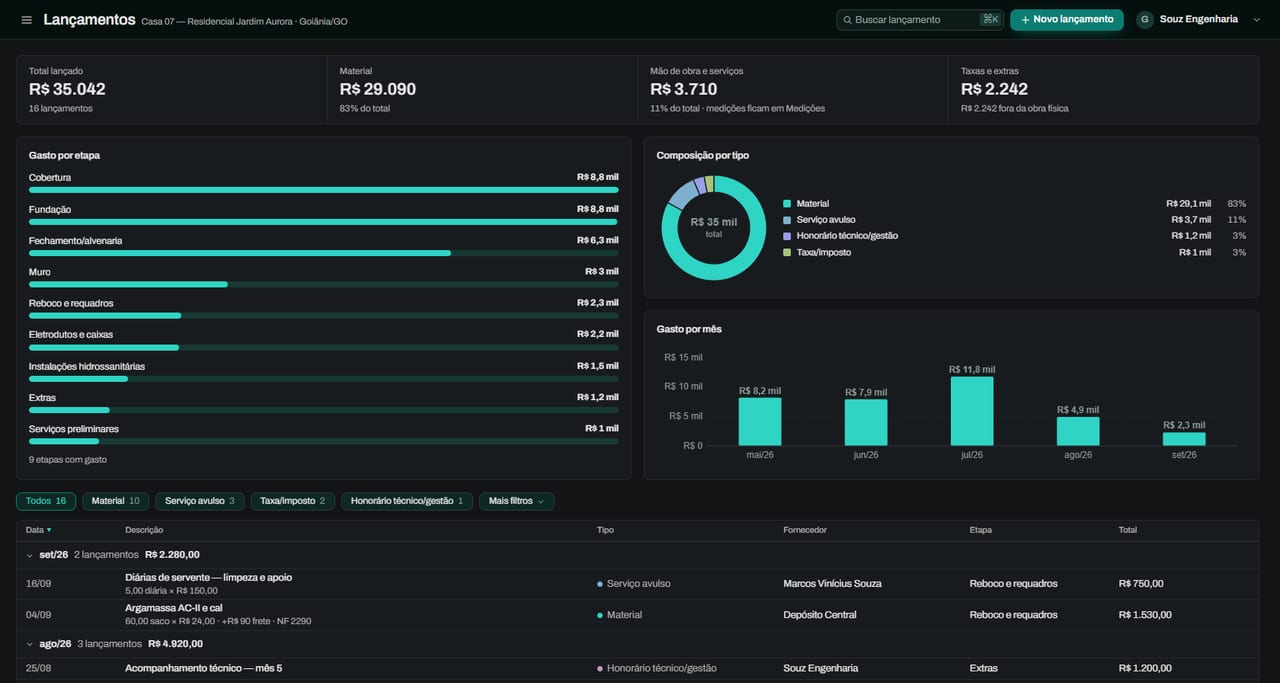Screen dimensions: 1280x683
Task: Click the Fechamento/alvenaria progress bar
Action: (324, 253)
